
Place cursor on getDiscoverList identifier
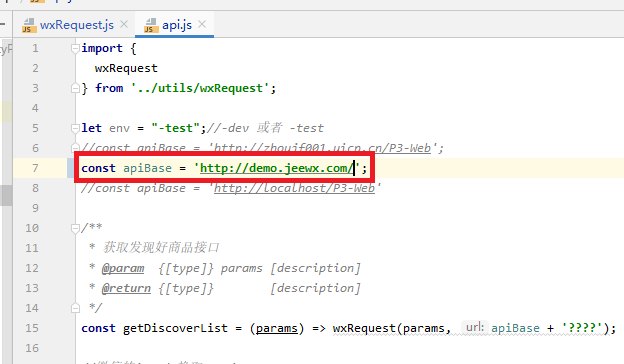click(175, 328)
